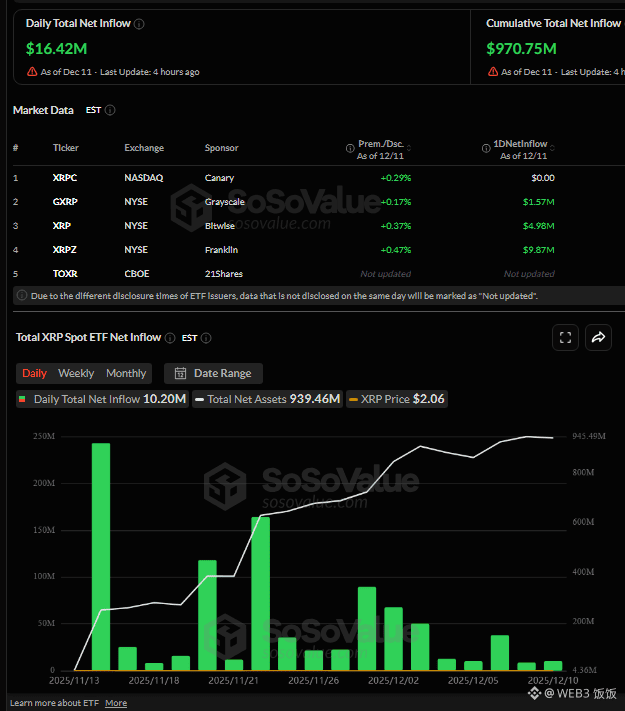
Task: Click the info icon before 1DNetInflow column header
Action: (x=486, y=148)
